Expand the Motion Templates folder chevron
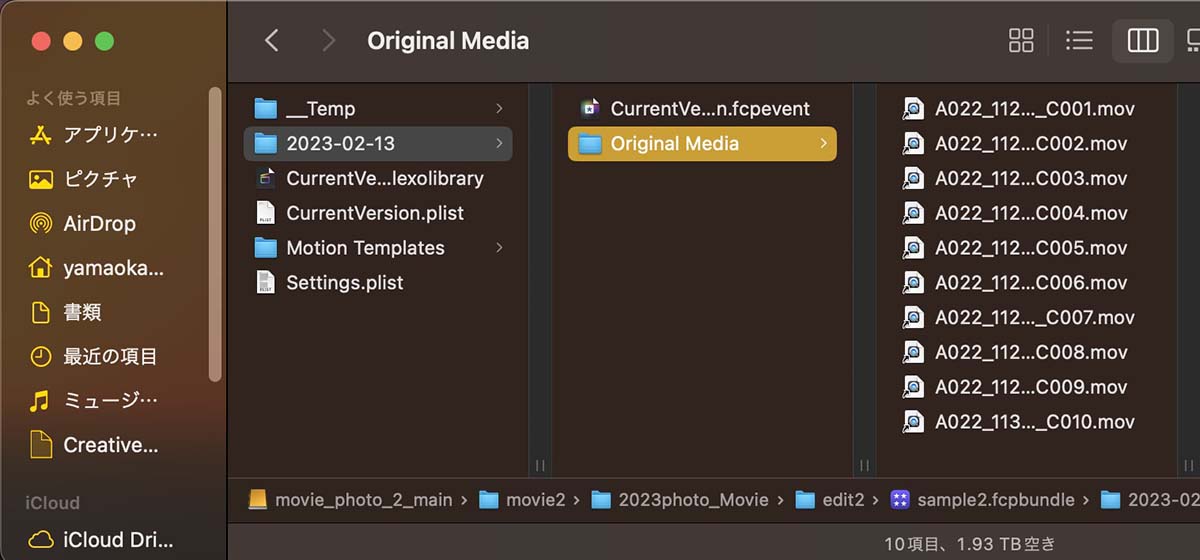This screenshot has height=560, width=1200. pos(499,247)
